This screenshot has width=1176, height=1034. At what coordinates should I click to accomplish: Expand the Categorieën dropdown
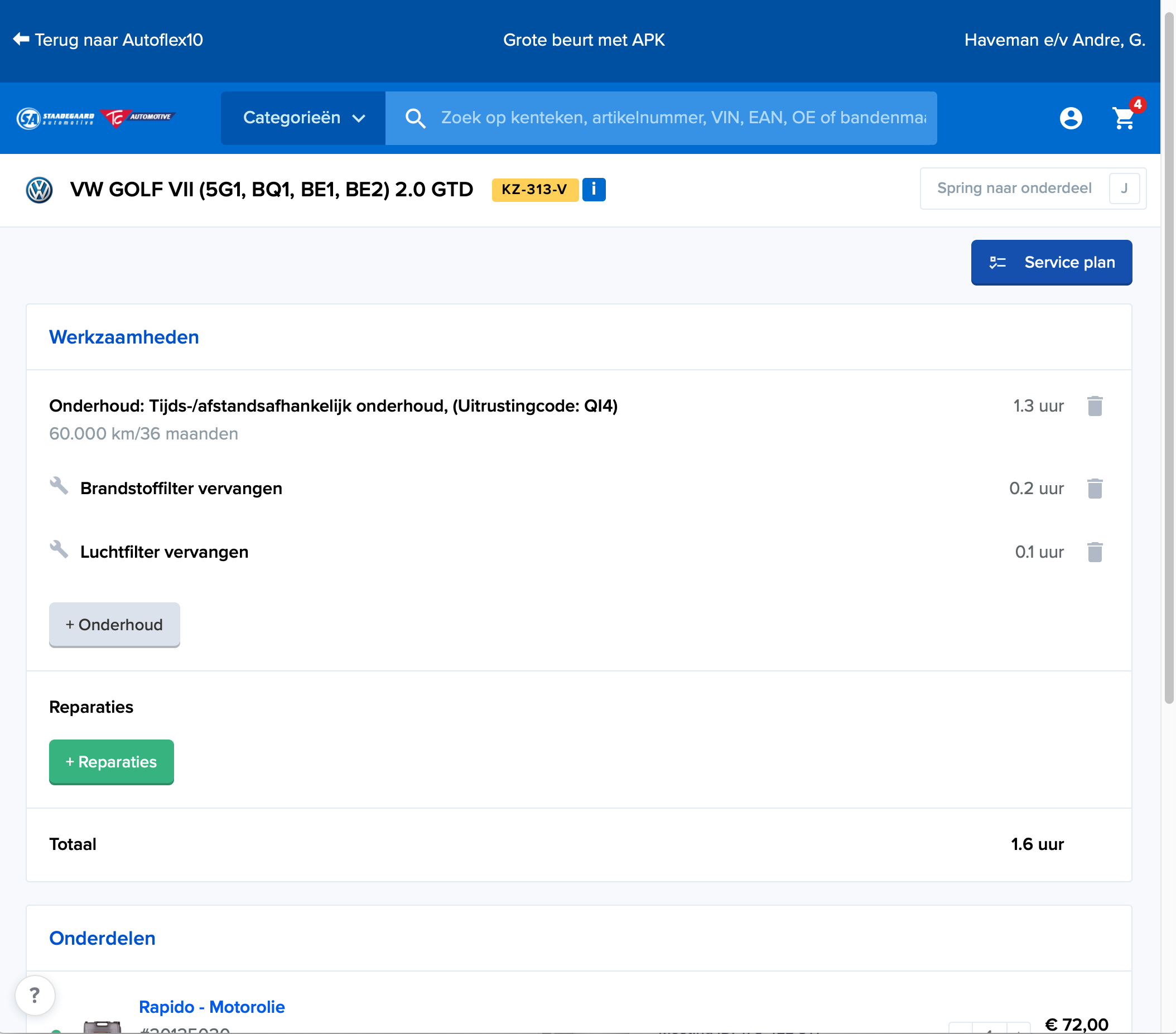click(303, 118)
